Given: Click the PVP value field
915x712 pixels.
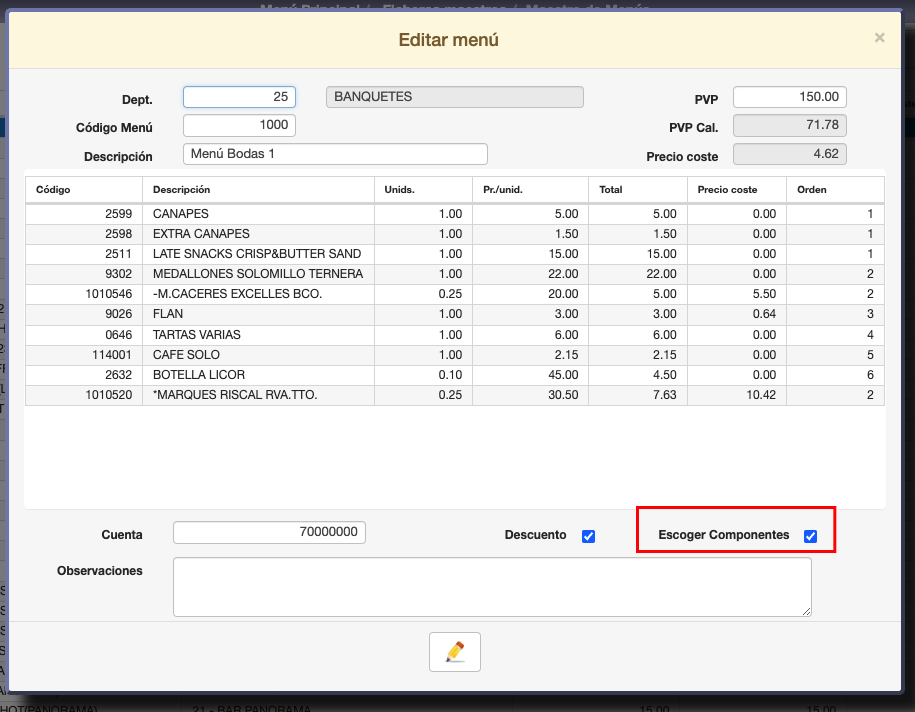Looking at the screenshot, I should click(x=789, y=97).
